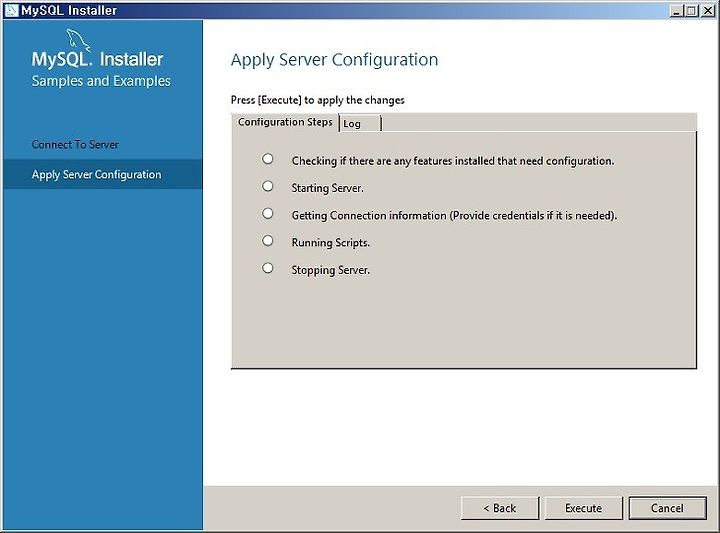720x533 pixels.
Task: Click 'Press [Execute] to apply the changes' text
Action: 317,100
